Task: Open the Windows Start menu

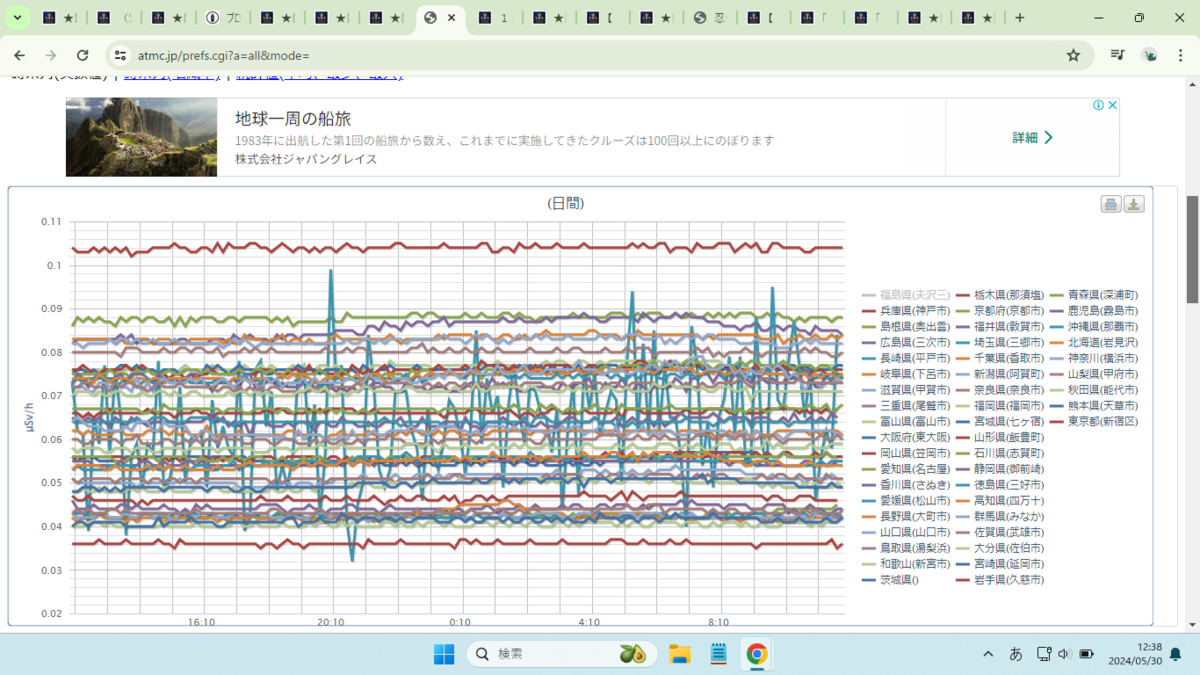Action: 444,654
